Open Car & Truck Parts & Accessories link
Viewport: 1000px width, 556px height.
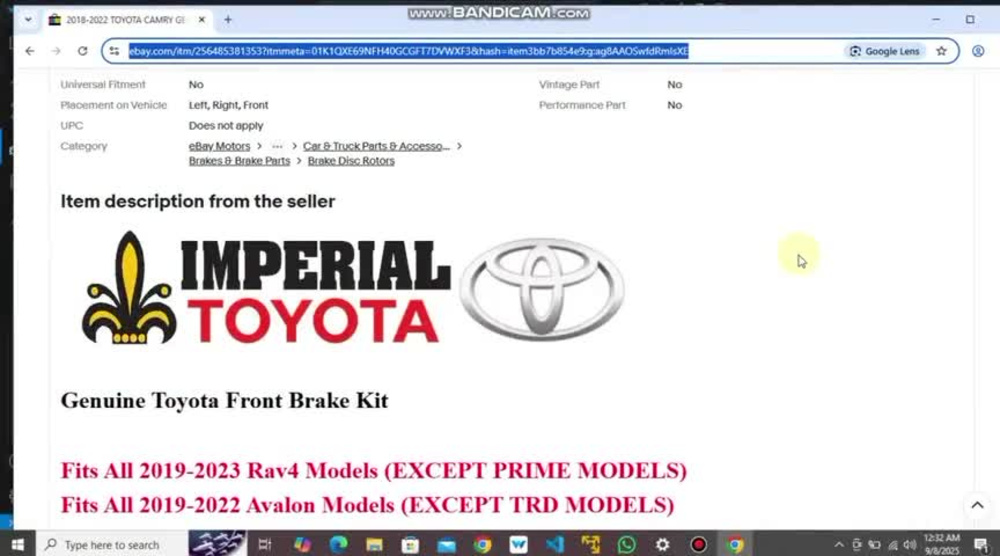(376, 146)
